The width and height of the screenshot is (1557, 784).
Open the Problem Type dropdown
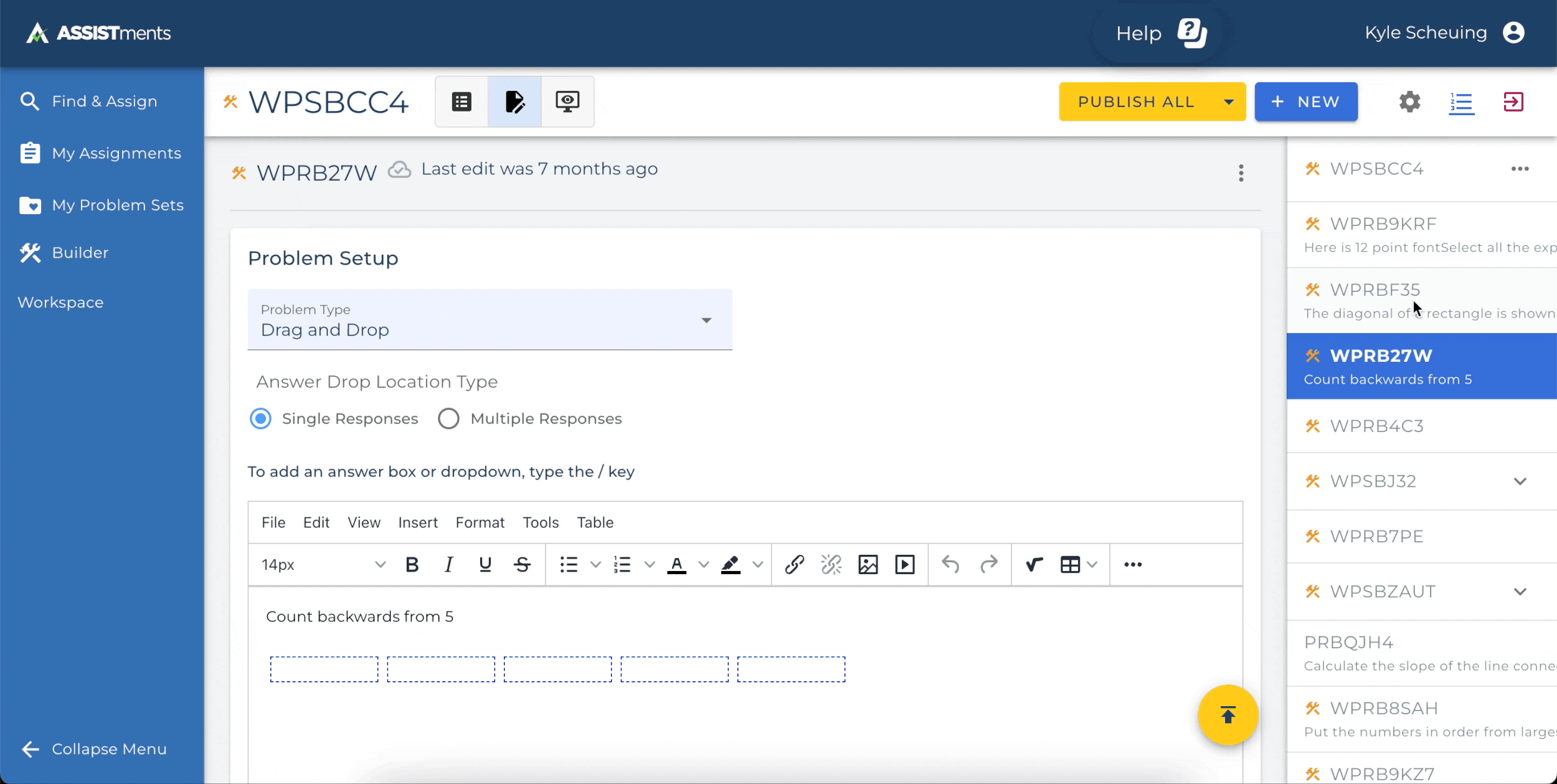pyautogui.click(x=490, y=320)
